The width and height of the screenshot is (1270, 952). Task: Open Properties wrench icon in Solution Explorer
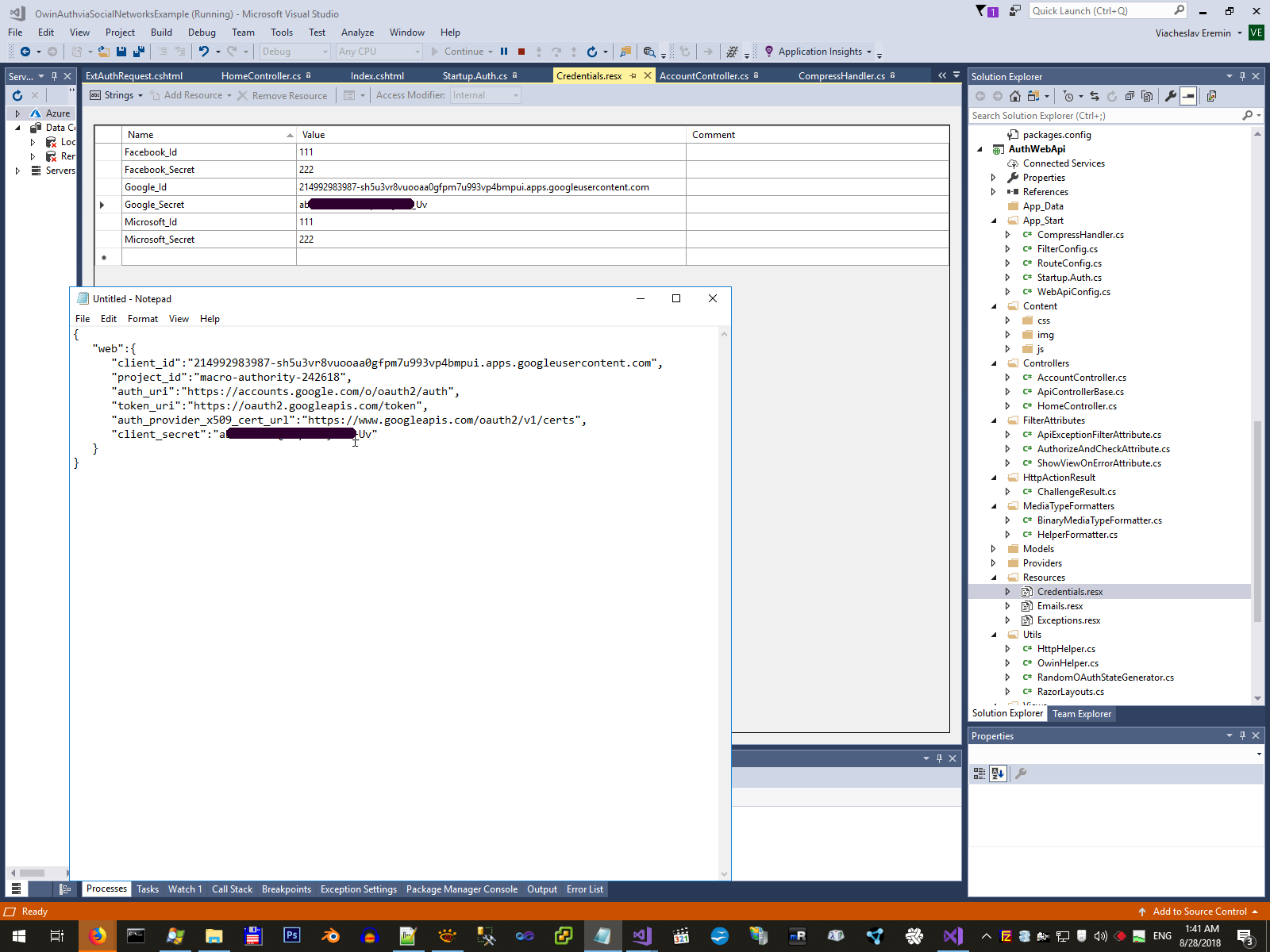coord(1171,96)
